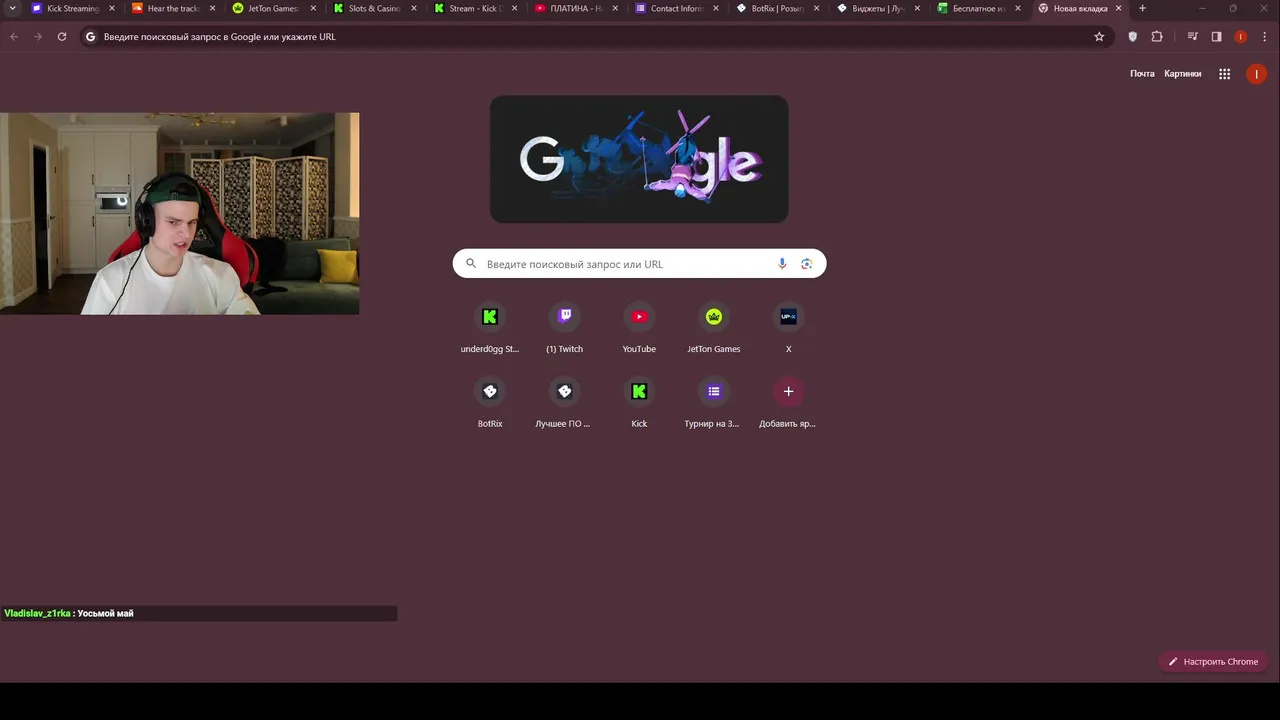Close the Slots & Casino tab
The height and width of the screenshot is (720, 1280).
point(414,8)
